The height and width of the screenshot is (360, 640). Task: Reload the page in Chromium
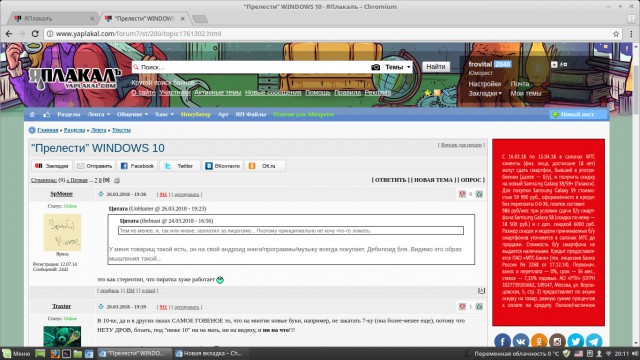[x=35, y=34]
